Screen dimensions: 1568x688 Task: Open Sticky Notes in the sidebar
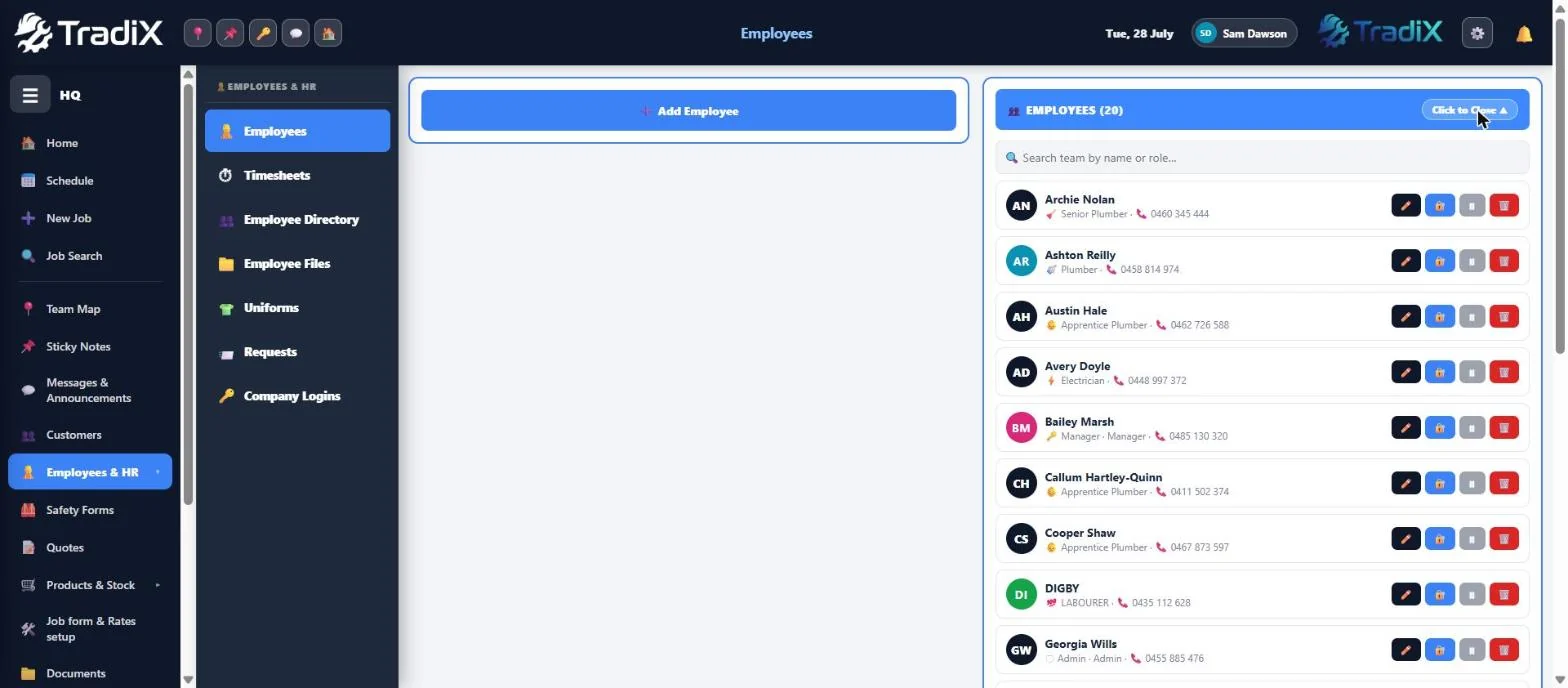click(x=90, y=347)
